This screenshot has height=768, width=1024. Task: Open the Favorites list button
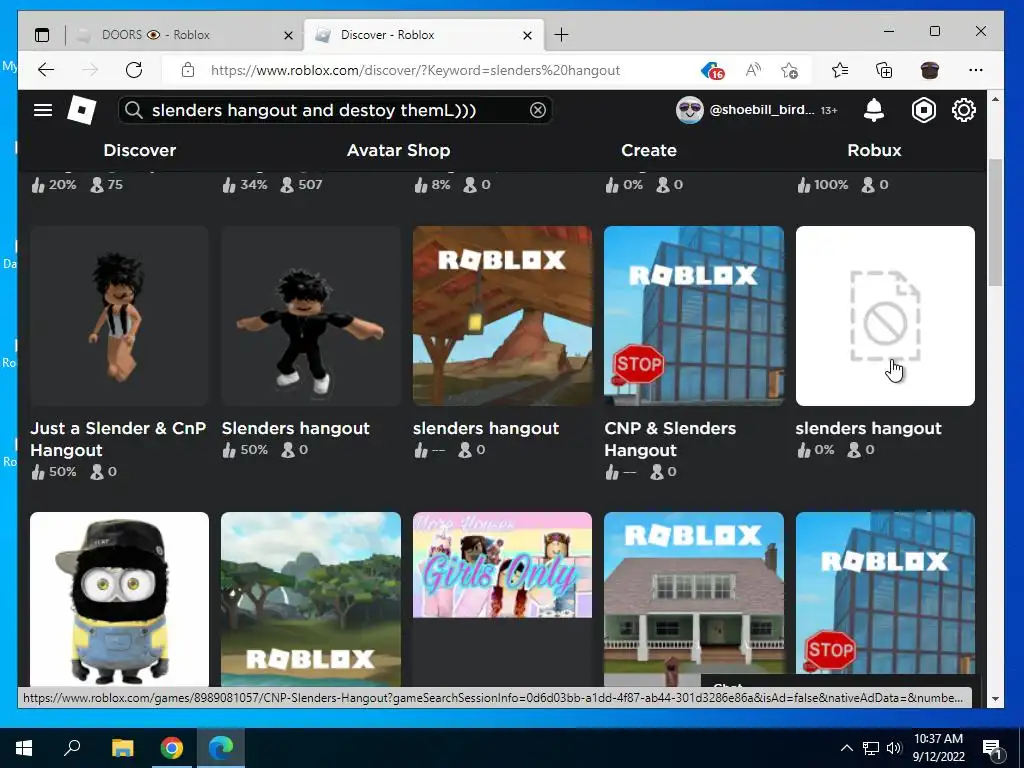[840, 70]
